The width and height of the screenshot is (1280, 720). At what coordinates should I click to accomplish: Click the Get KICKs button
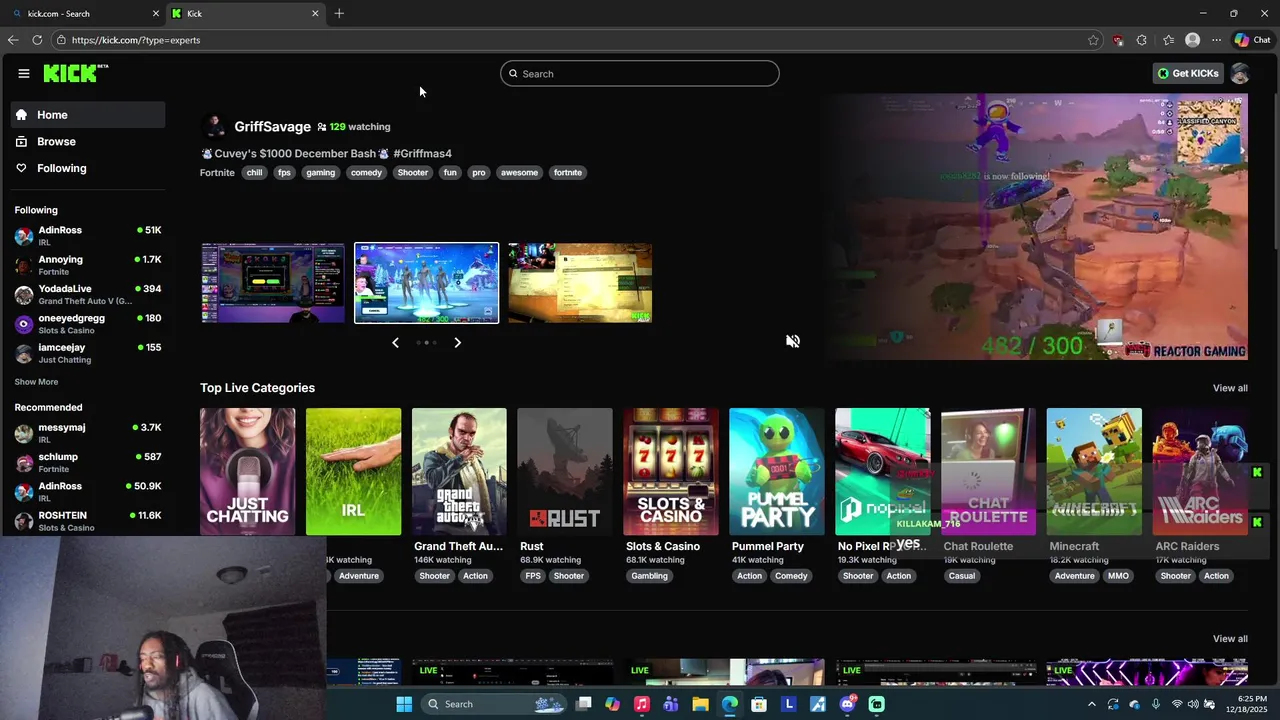point(1188,73)
